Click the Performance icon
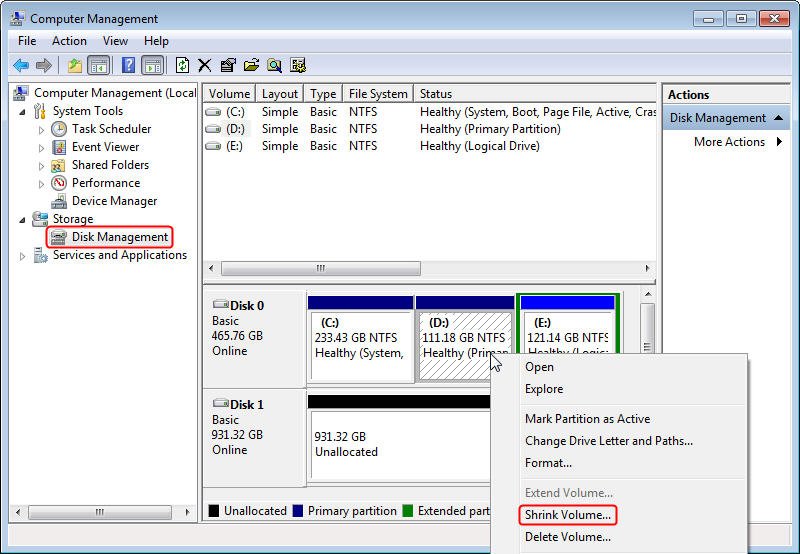 pos(59,183)
